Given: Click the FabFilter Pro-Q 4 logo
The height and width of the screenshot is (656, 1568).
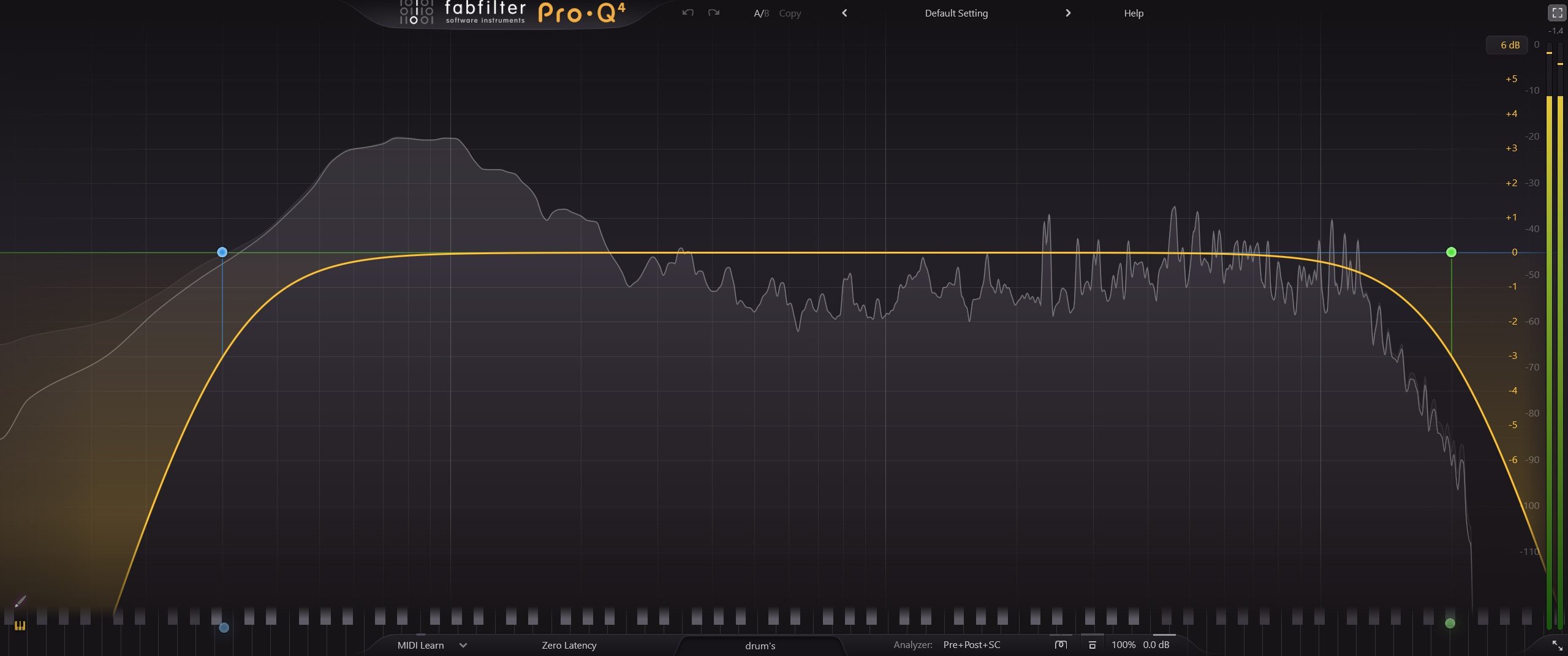Looking at the screenshot, I should 512,12.
